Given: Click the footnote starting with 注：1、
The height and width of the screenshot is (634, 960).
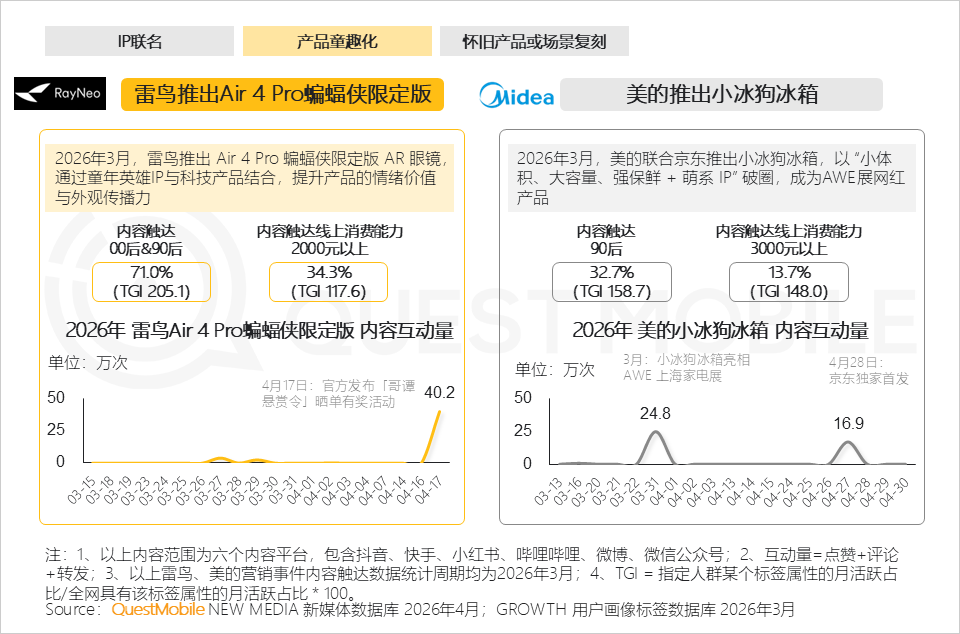Looking at the screenshot, I should pyautogui.click(x=471, y=574).
